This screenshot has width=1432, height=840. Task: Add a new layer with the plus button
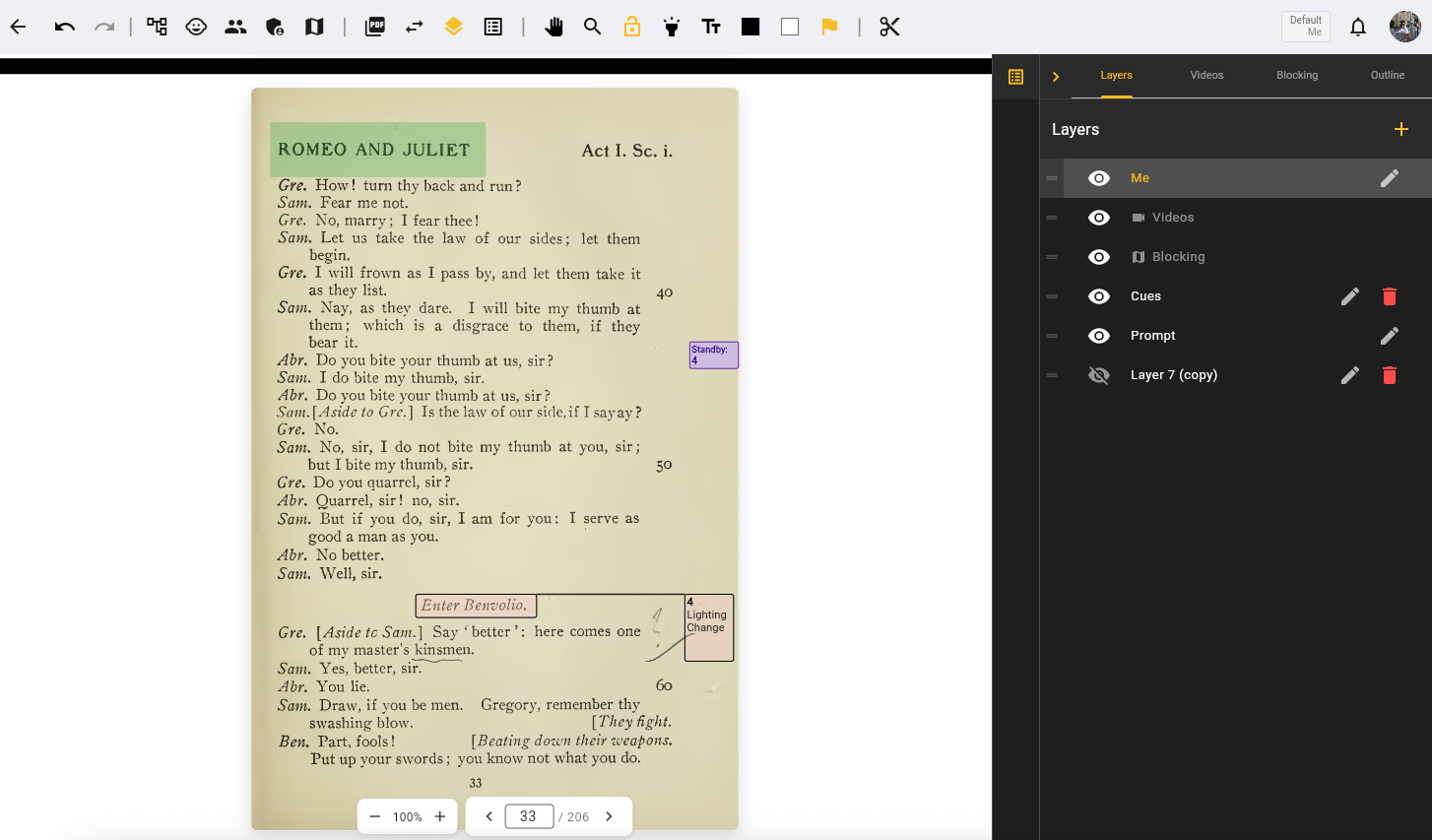pos(1401,129)
